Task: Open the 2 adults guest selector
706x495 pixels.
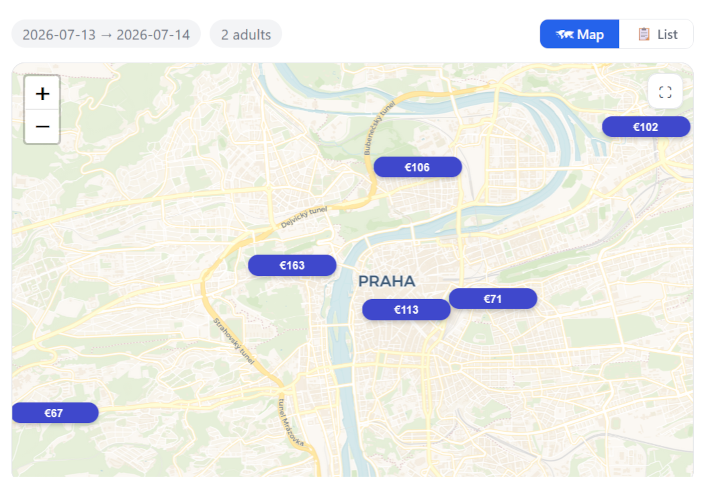Action: (x=246, y=34)
